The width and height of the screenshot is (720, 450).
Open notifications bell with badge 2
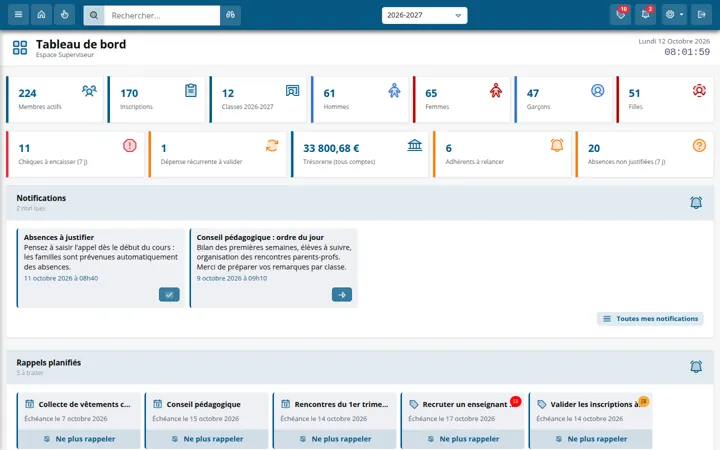[645, 15]
